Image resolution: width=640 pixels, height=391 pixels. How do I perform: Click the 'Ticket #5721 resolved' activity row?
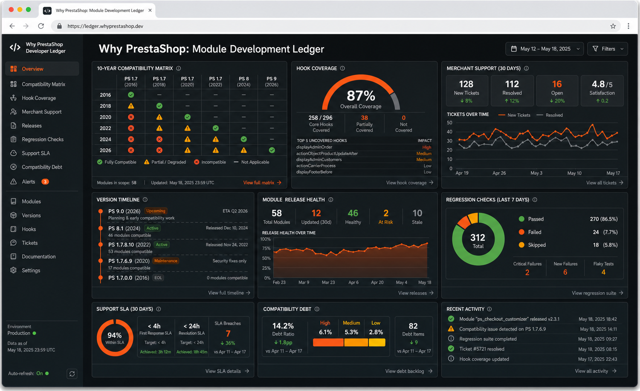[532, 349]
